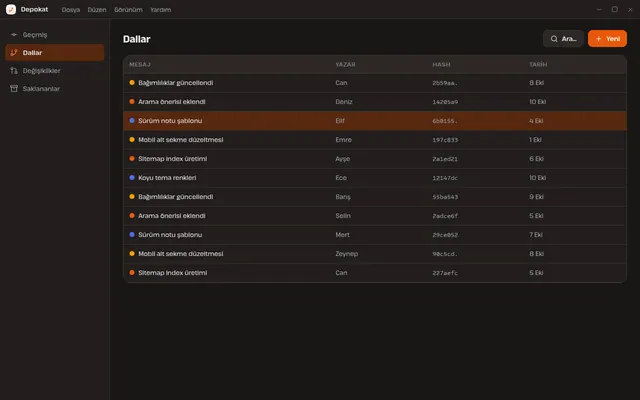Click the orange dot in Selin's Arama önerisi row
The image size is (640, 400).
coord(132,216)
